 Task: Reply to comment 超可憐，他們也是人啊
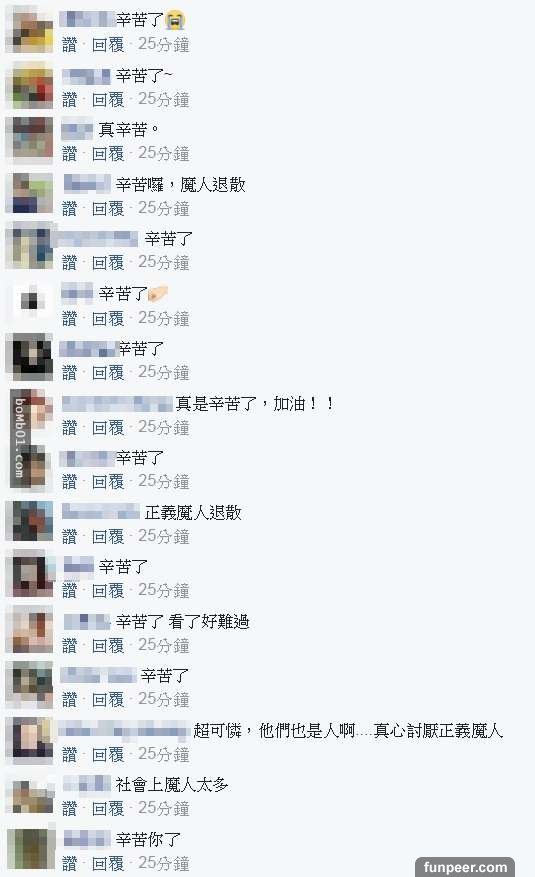click(x=108, y=755)
